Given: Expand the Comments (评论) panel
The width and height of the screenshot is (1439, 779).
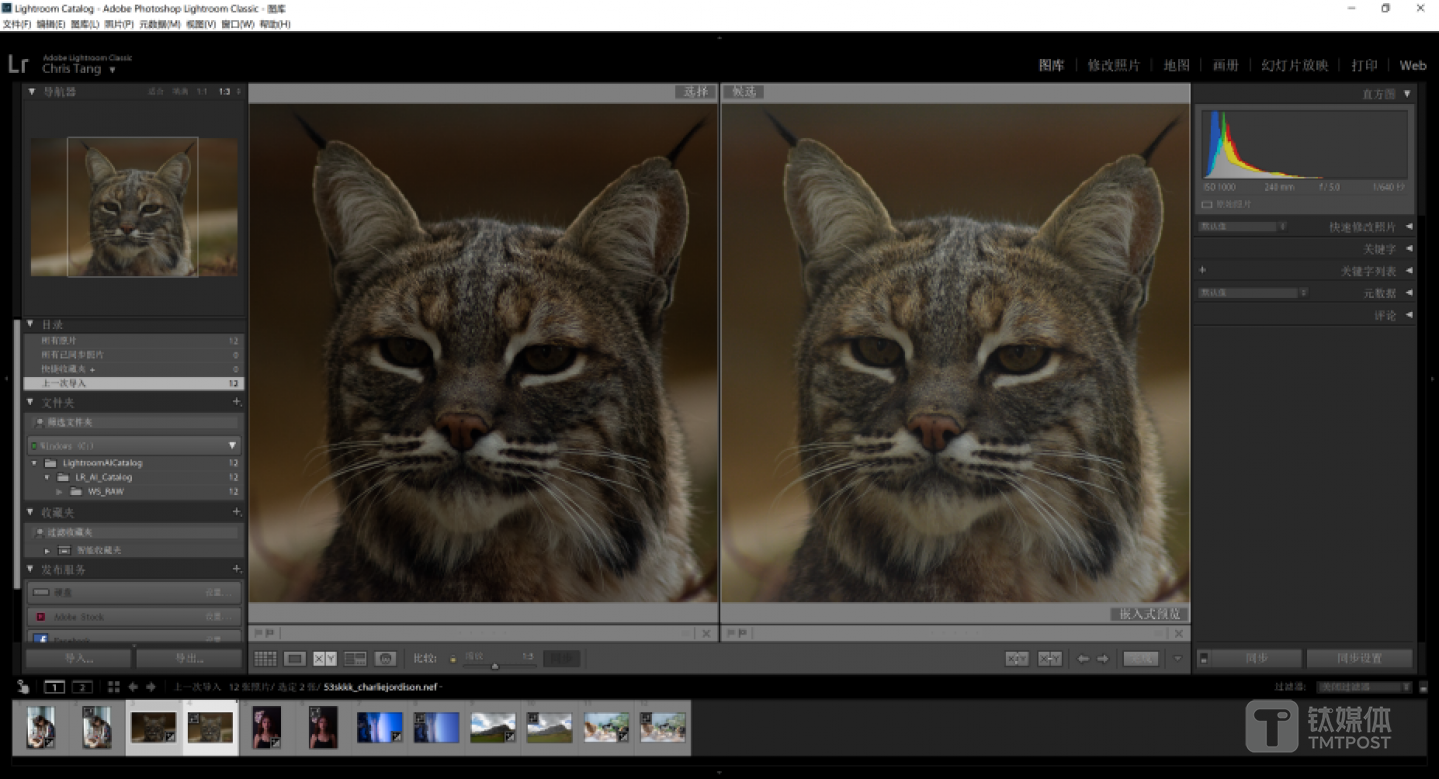Looking at the screenshot, I should pyautogui.click(x=1409, y=315).
